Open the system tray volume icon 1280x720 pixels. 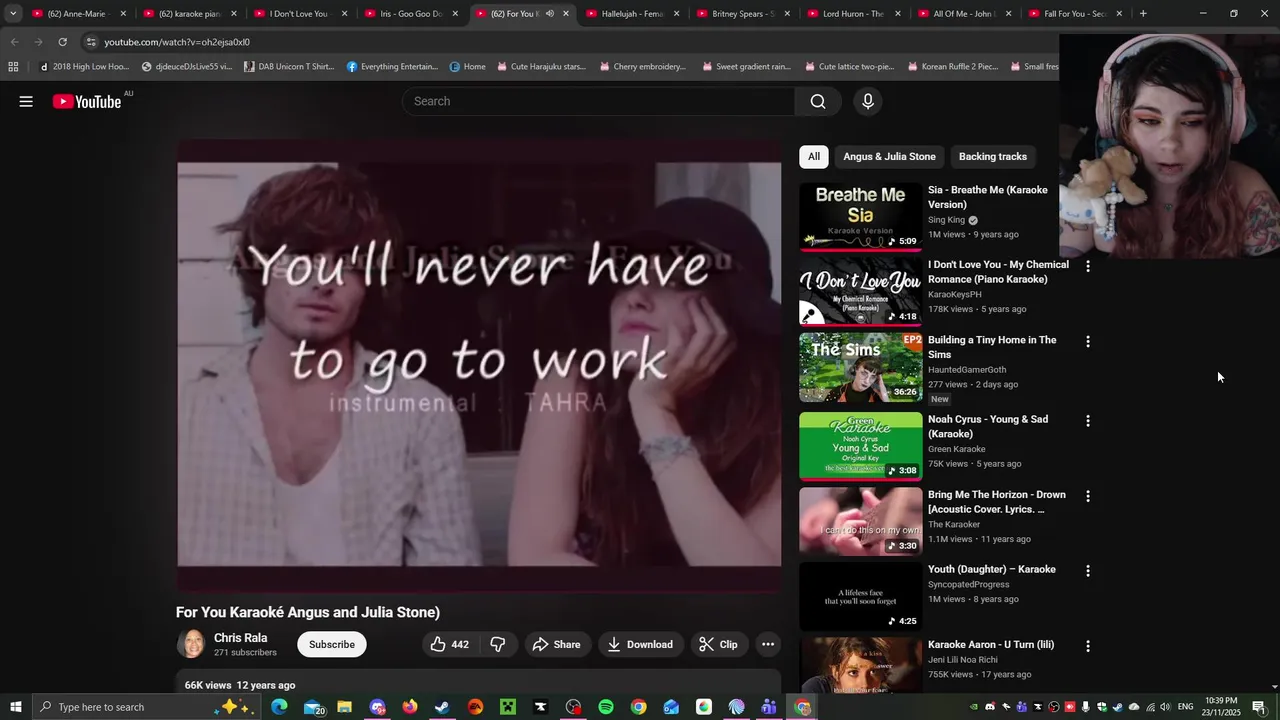pos(1165,707)
